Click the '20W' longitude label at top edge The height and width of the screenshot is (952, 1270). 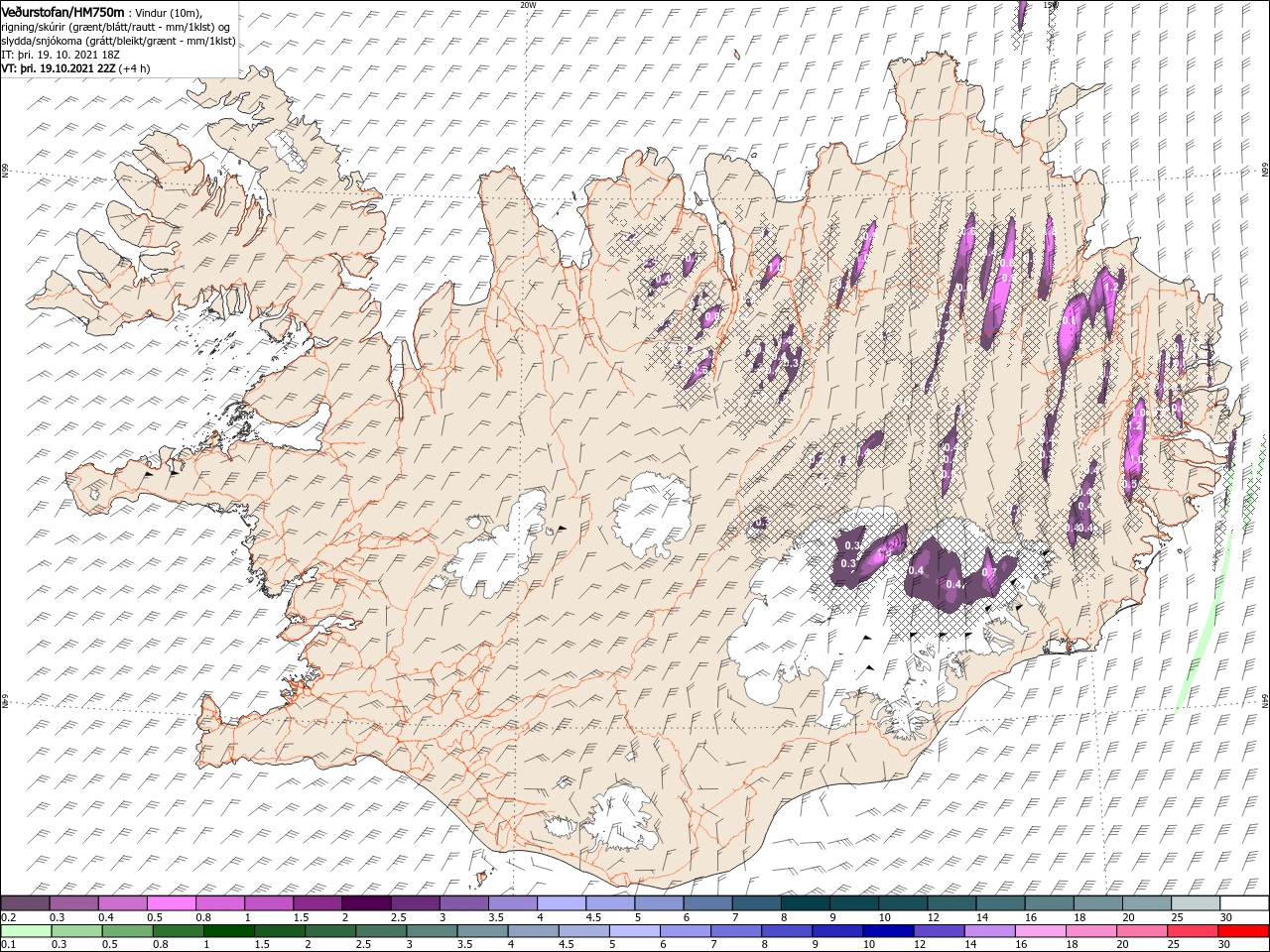pos(528,4)
